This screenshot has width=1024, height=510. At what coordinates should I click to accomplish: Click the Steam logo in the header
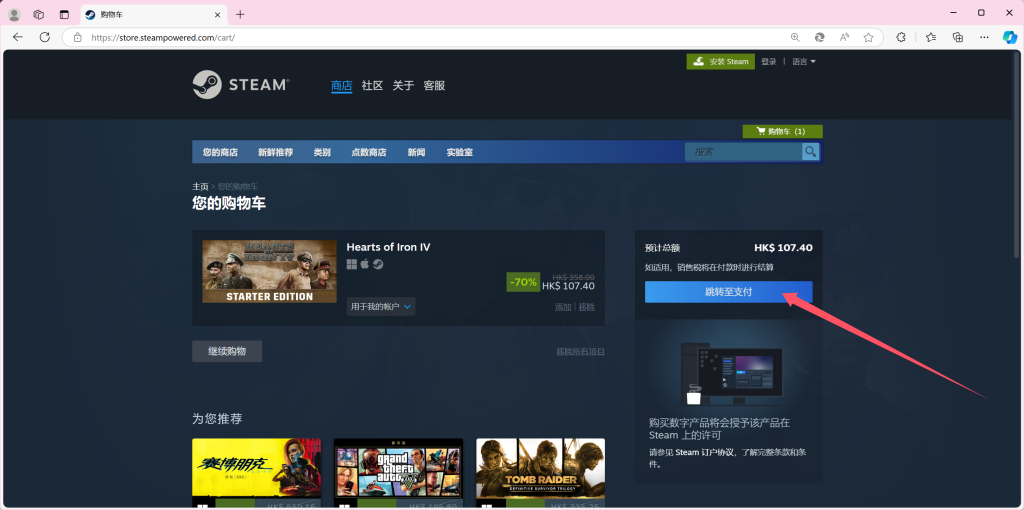point(240,85)
